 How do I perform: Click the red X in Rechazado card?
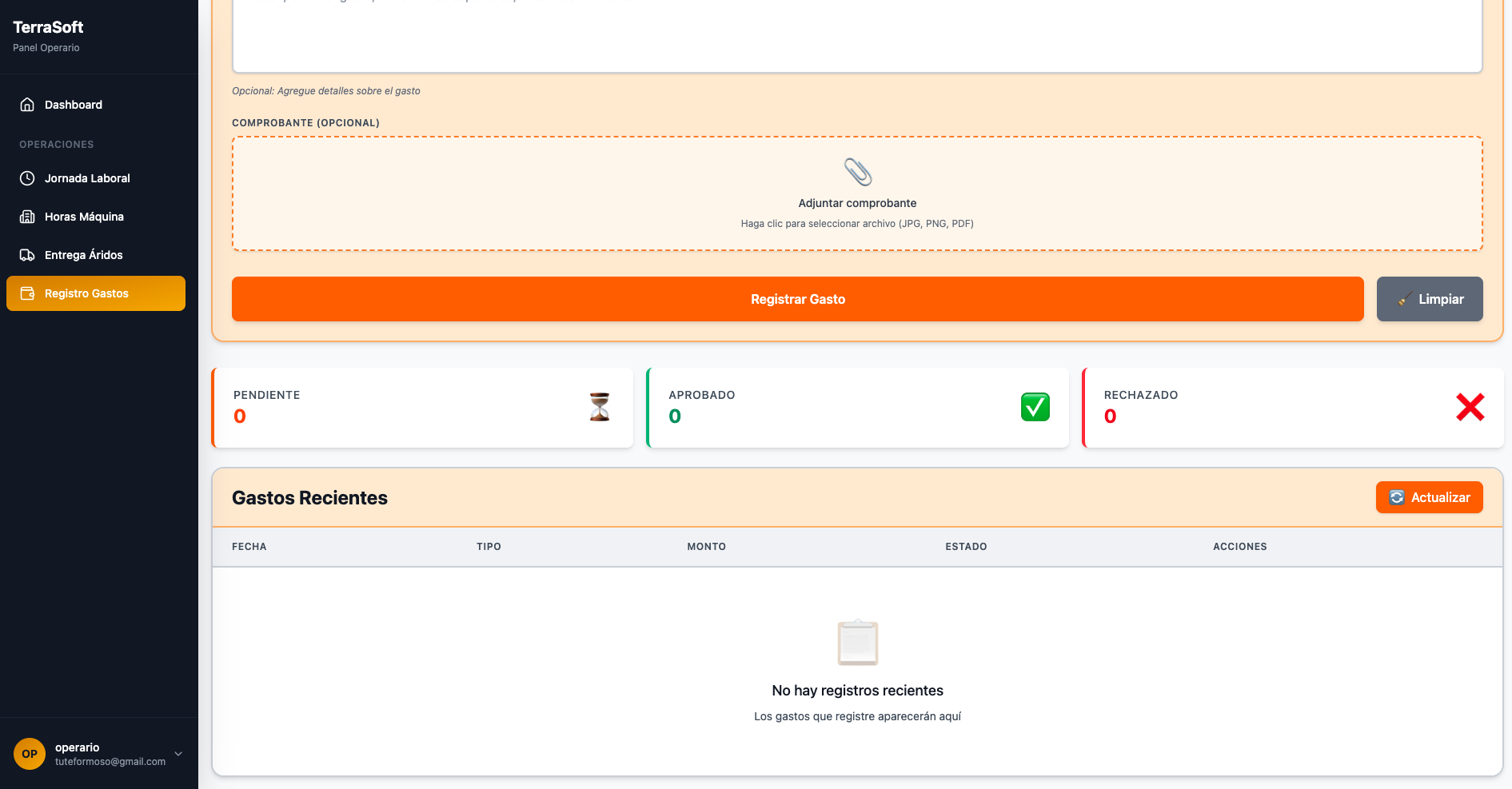1470,407
